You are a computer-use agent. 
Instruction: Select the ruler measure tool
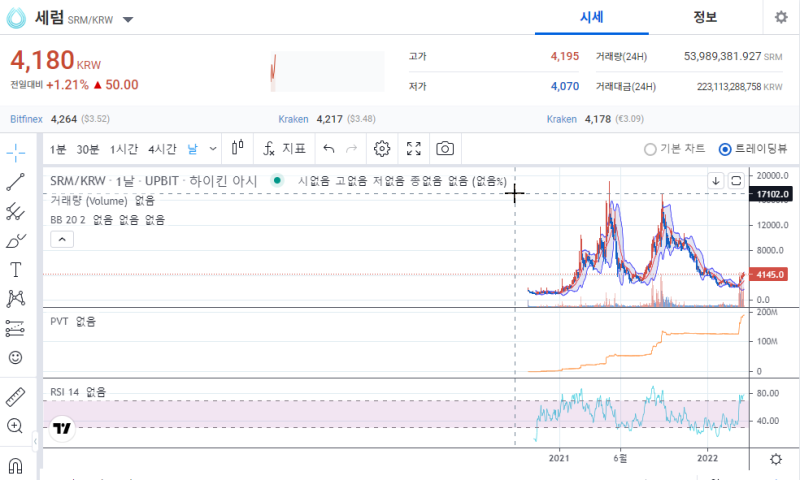(16, 397)
